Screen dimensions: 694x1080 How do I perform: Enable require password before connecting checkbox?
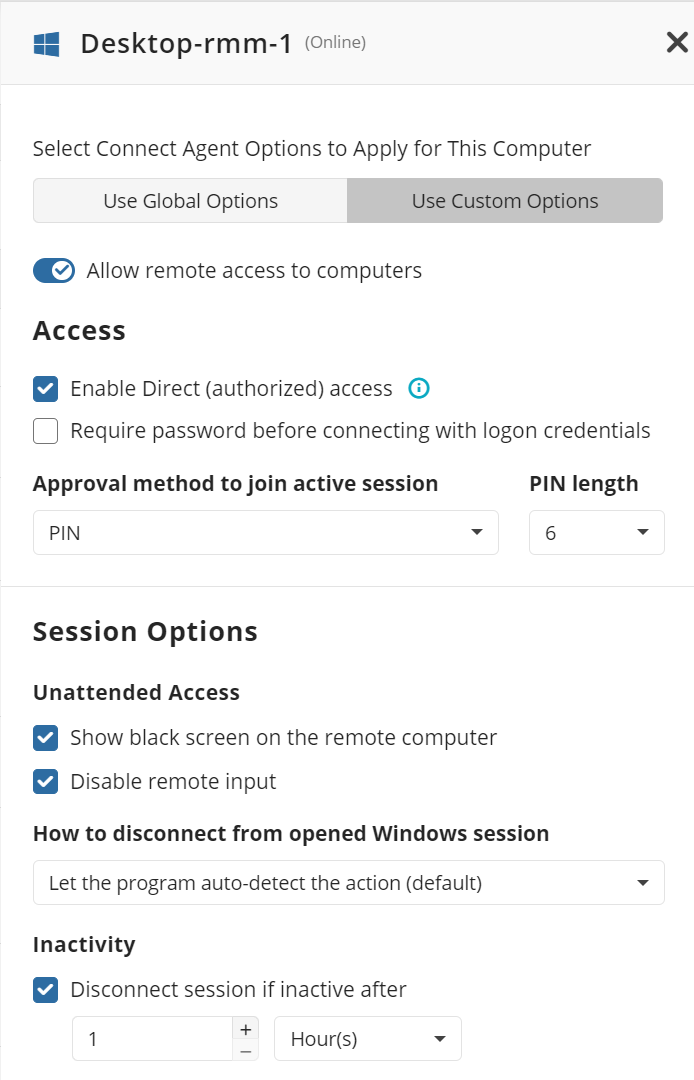pyautogui.click(x=45, y=430)
